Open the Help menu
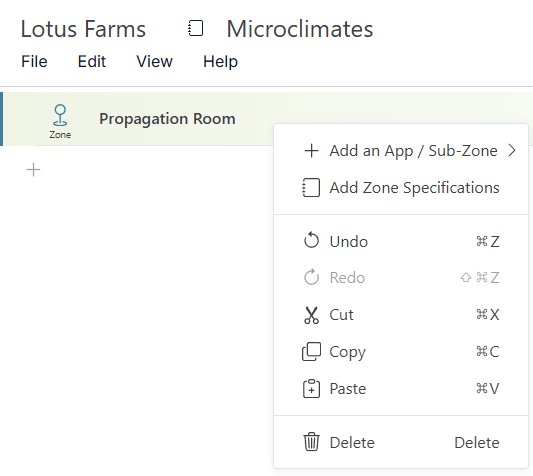Image resolution: width=533 pixels, height=476 pixels. coord(220,62)
